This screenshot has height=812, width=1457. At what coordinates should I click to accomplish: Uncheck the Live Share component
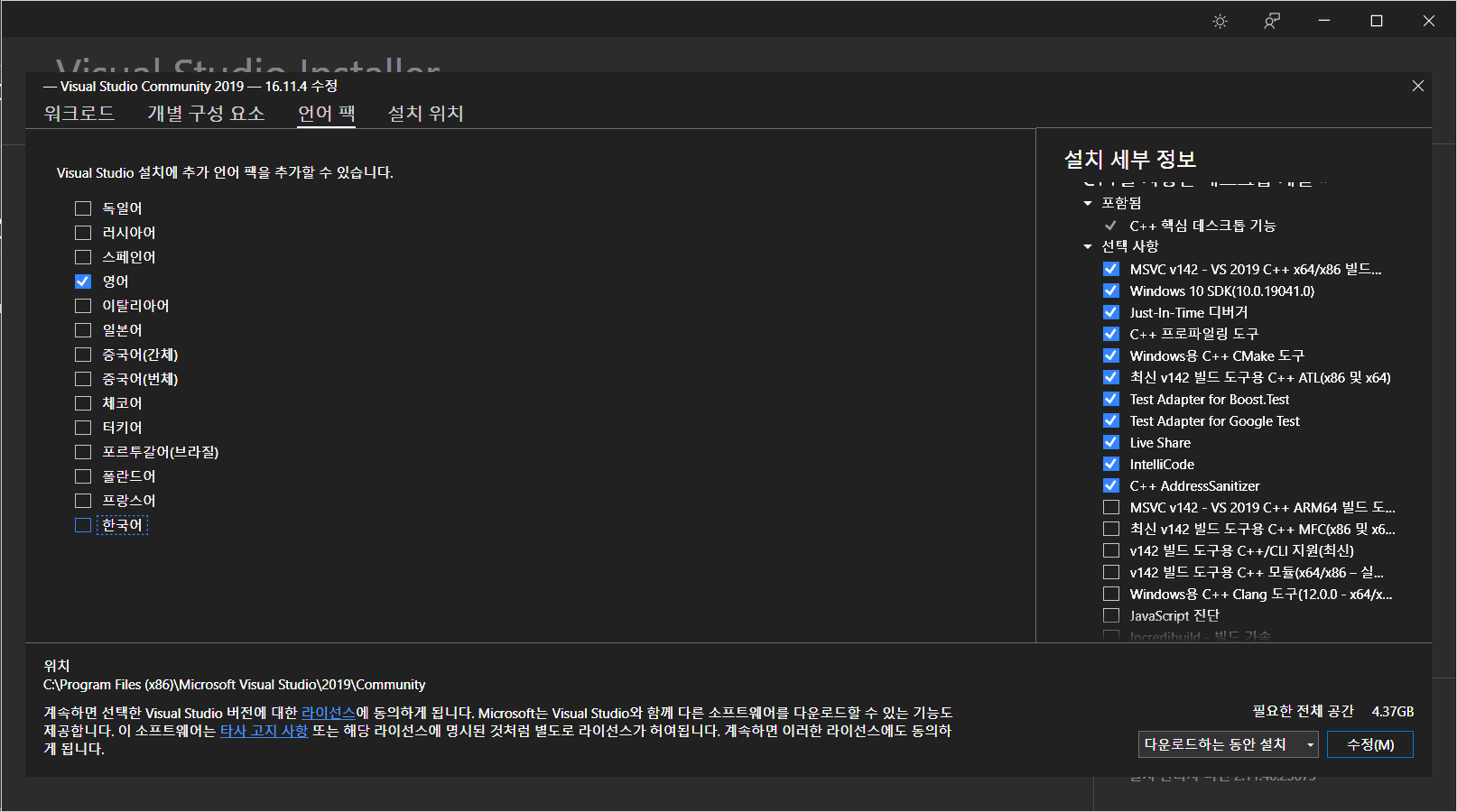click(x=1111, y=442)
